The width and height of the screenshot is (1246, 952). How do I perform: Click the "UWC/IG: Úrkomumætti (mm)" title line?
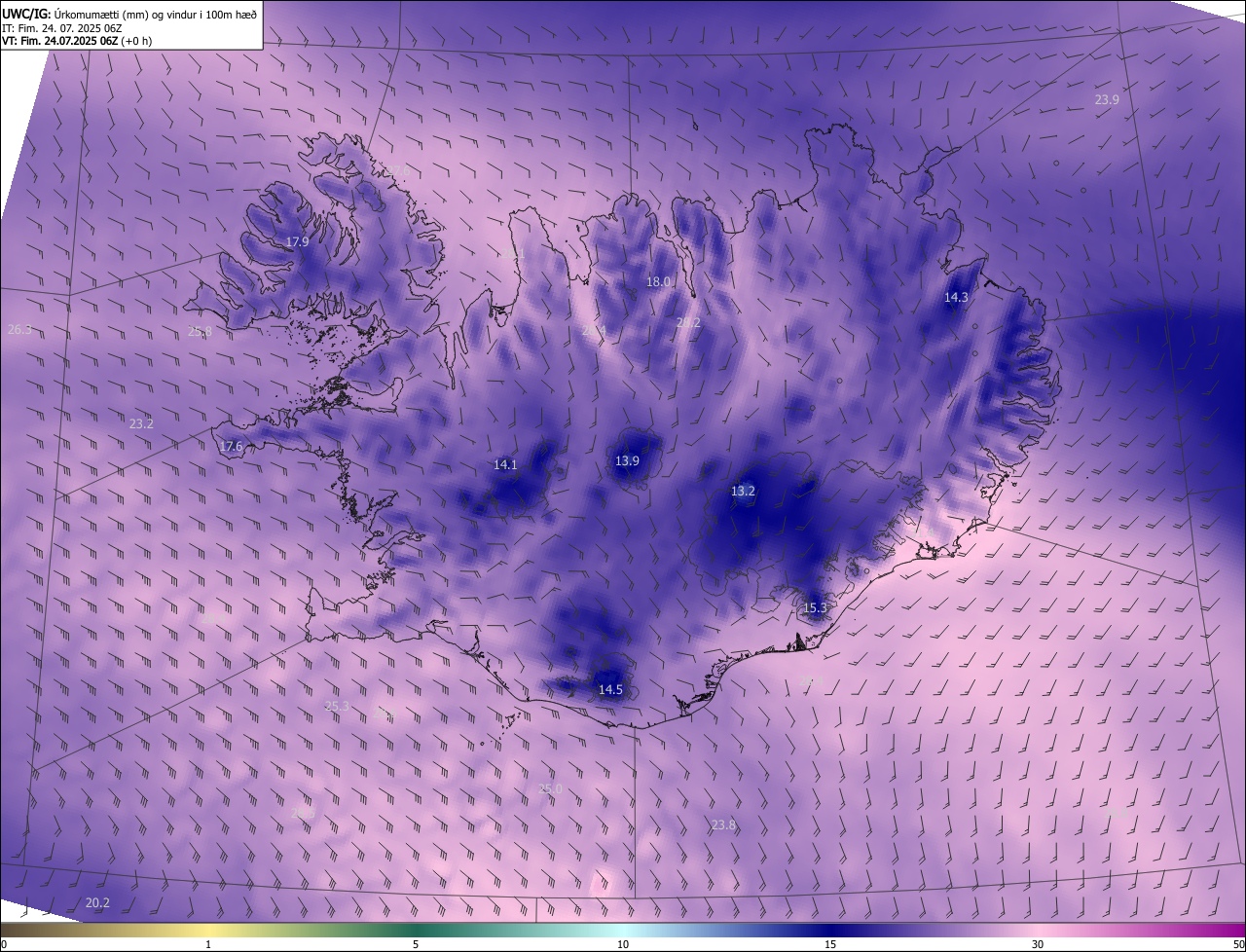tap(129, 14)
